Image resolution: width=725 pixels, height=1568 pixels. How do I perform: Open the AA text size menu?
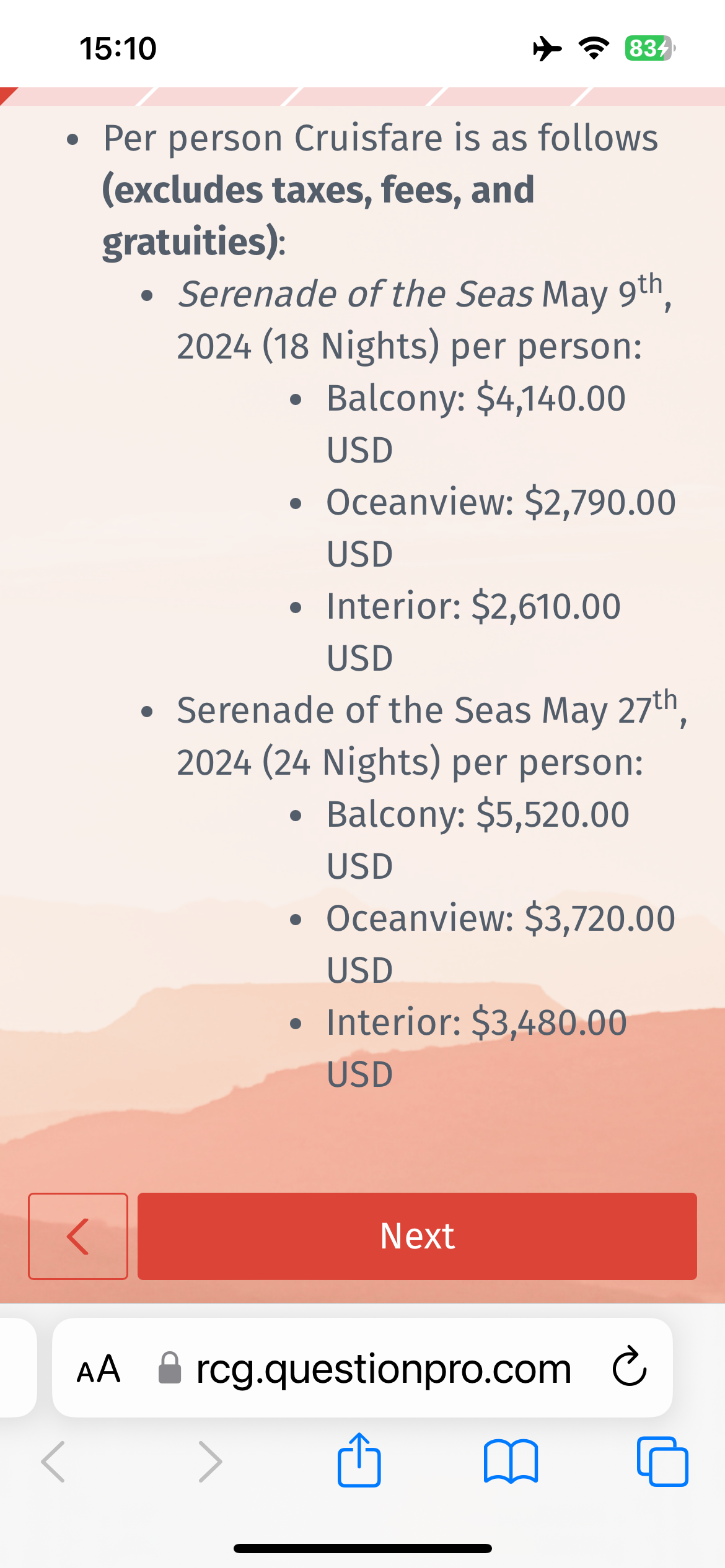pyautogui.click(x=98, y=1369)
